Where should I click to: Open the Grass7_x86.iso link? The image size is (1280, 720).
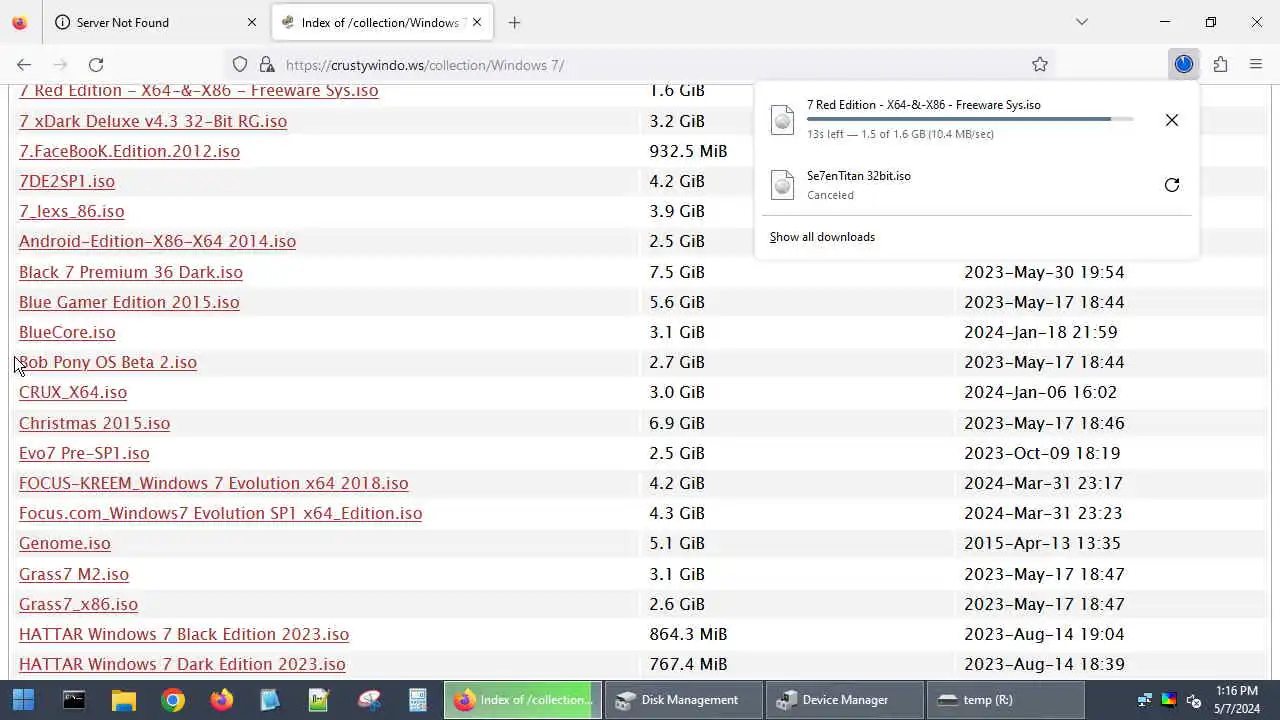(x=78, y=604)
